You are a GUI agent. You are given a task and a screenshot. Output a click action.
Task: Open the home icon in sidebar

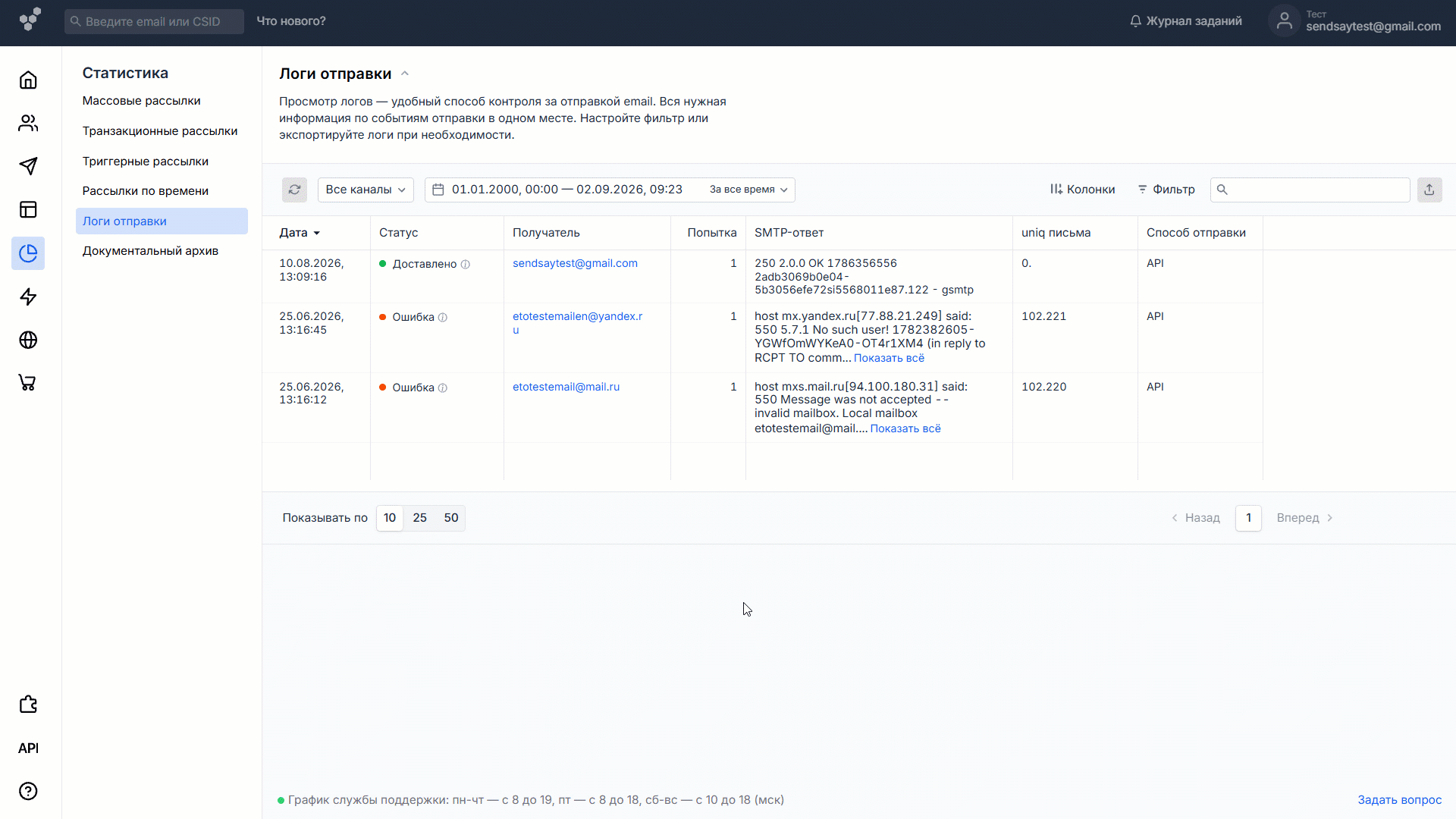28,80
